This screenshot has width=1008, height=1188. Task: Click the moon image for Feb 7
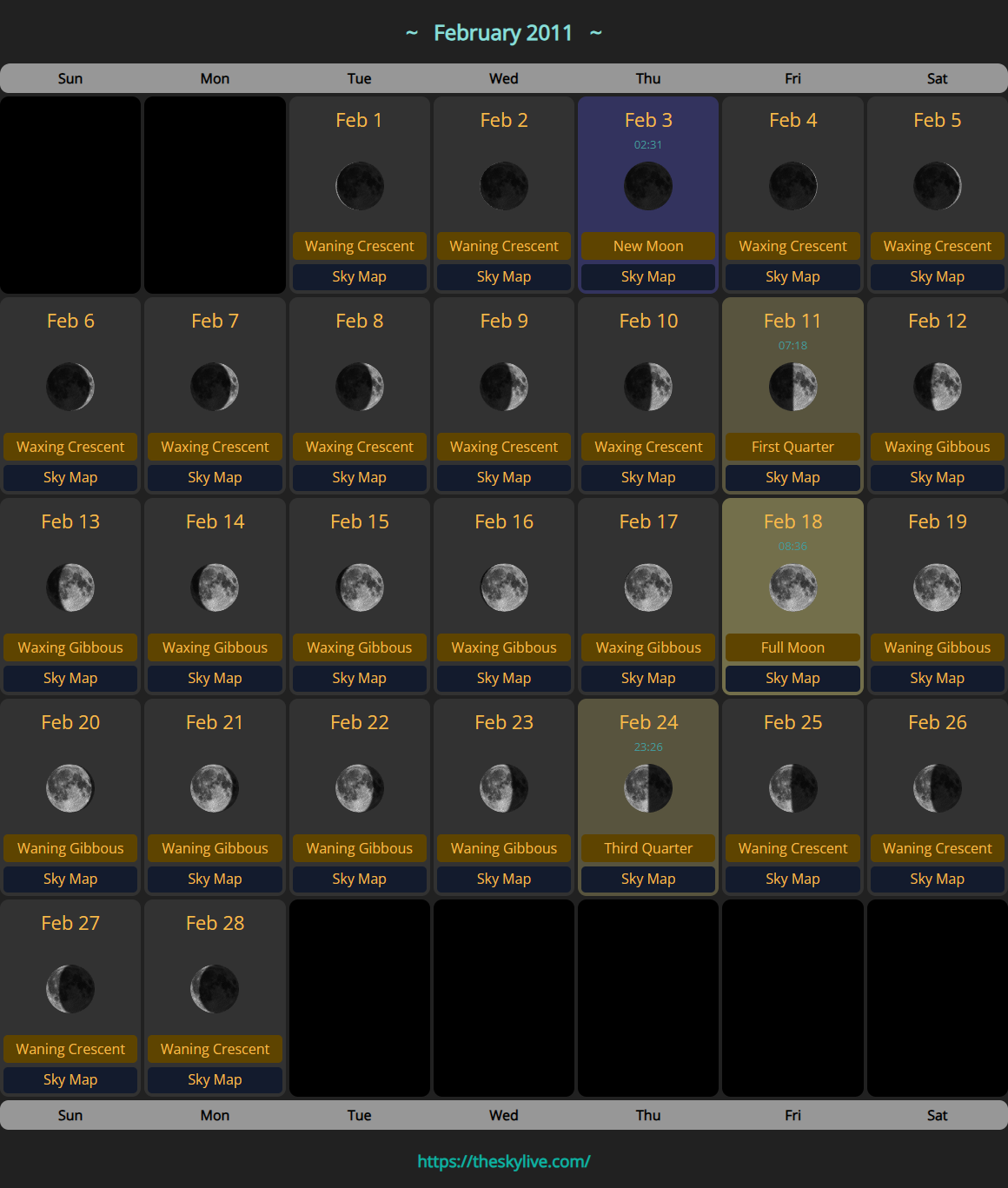(x=215, y=387)
